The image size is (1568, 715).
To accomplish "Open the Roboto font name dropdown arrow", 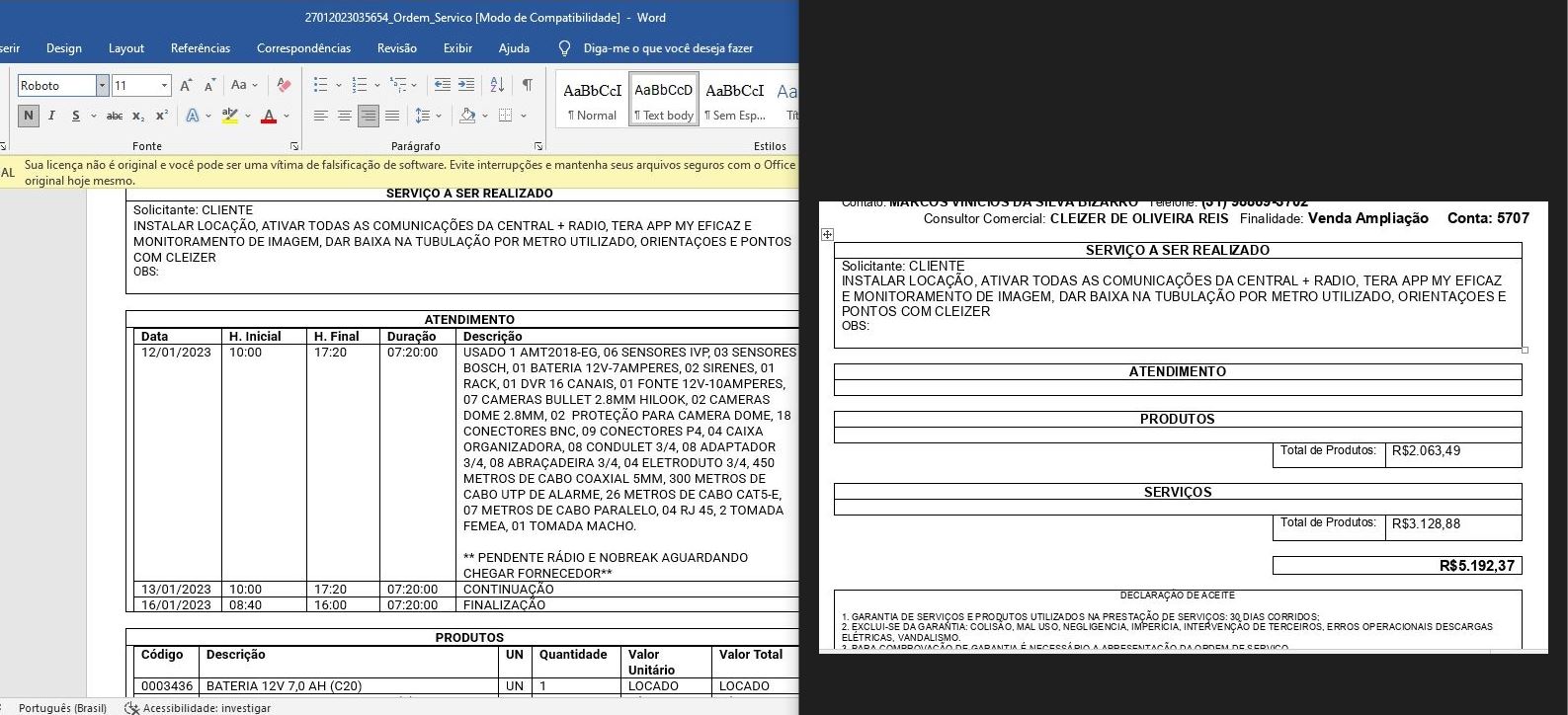I will [x=102, y=86].
